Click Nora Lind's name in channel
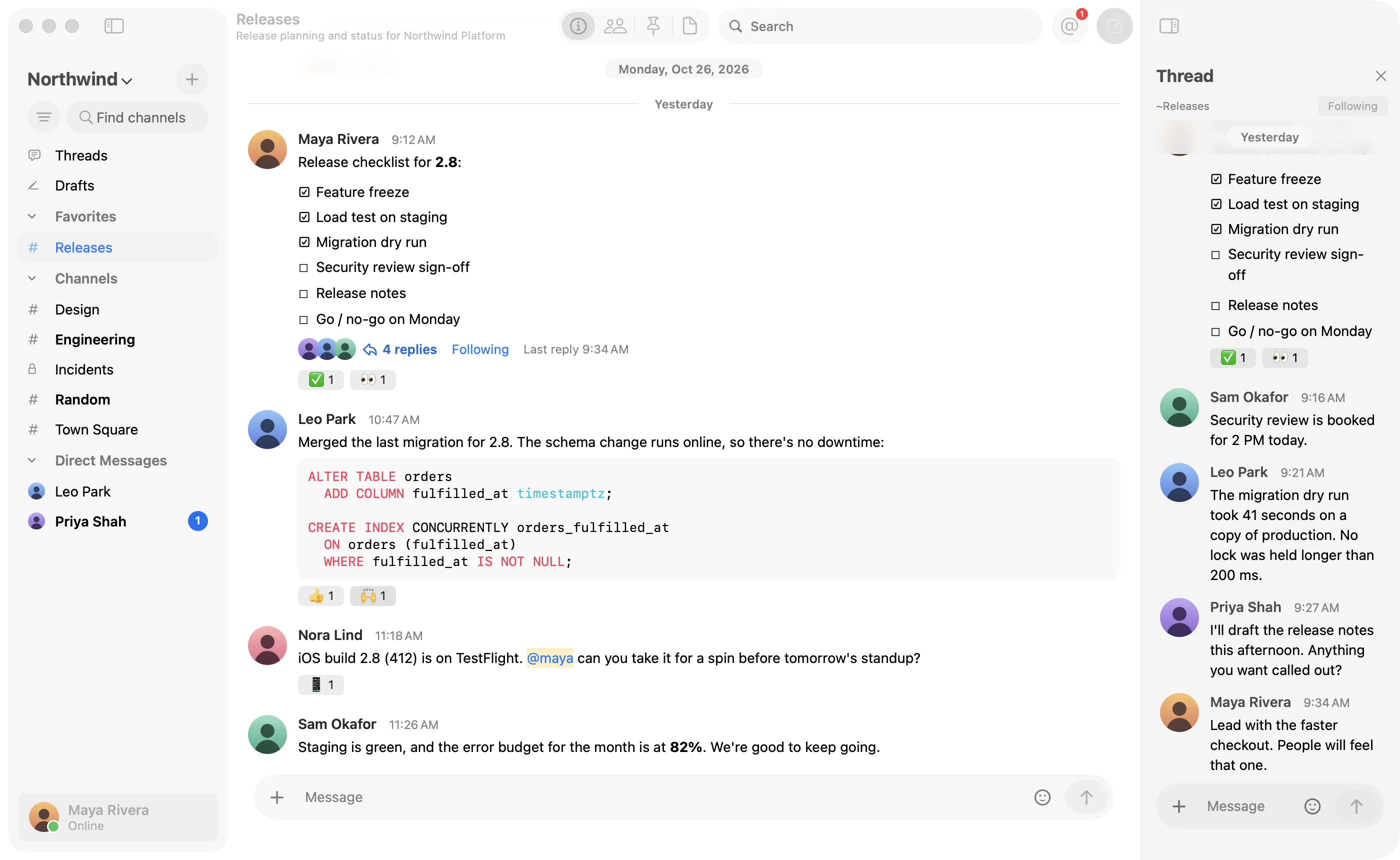Image resolution: width=1400 pixels, height=860 pixels. (330, 635)
